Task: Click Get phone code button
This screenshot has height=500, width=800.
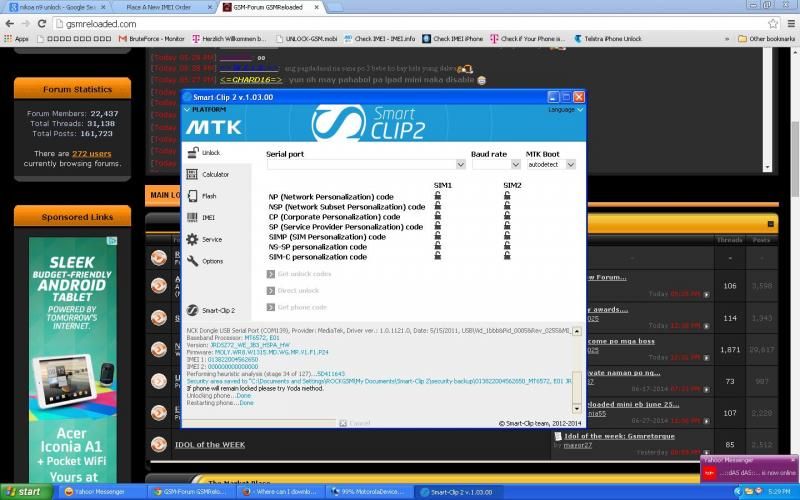Action: pos(297,307)
